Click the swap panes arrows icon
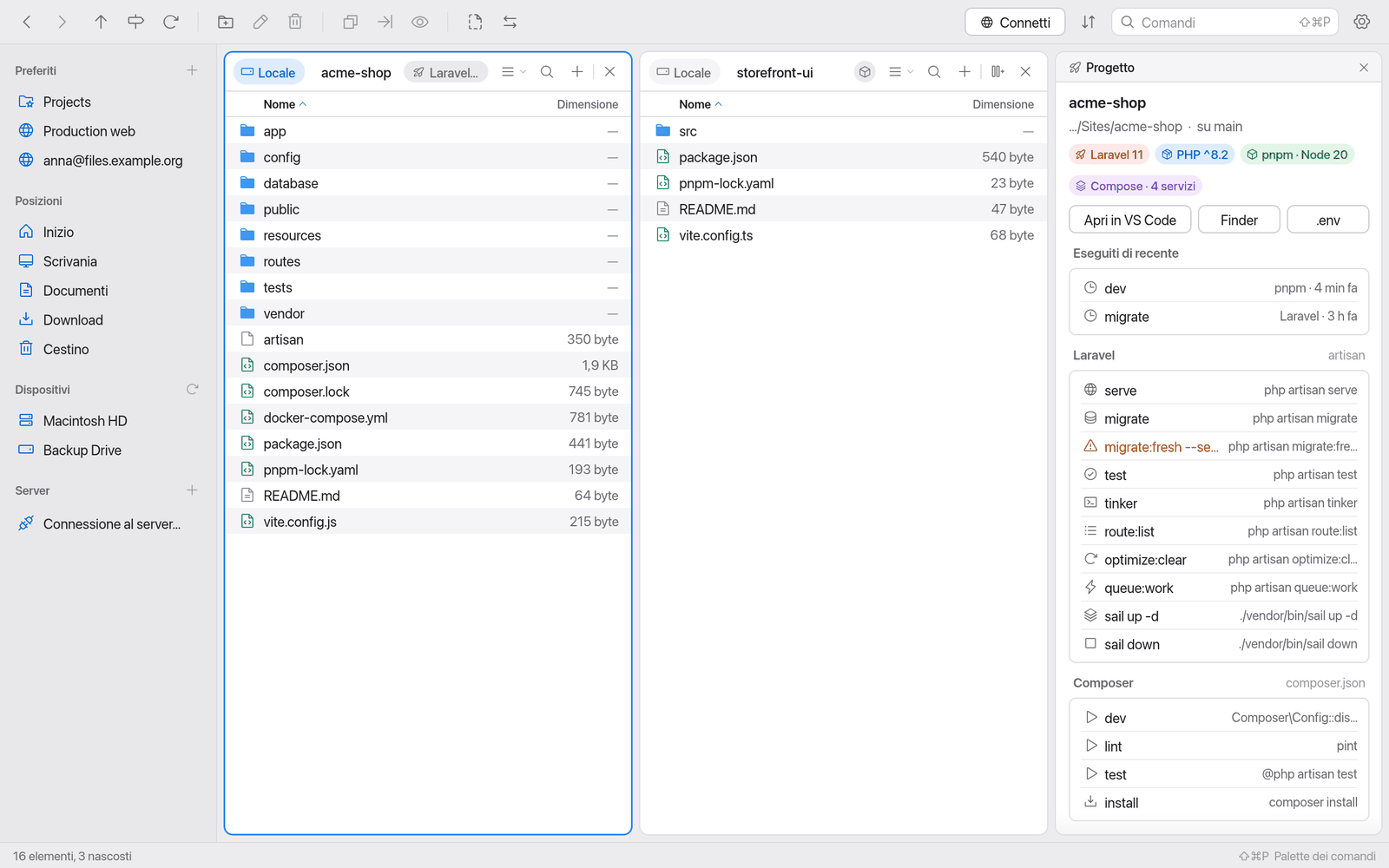Image resolution: width=1389 pixels, height=868 pixels. coord(510,22)
